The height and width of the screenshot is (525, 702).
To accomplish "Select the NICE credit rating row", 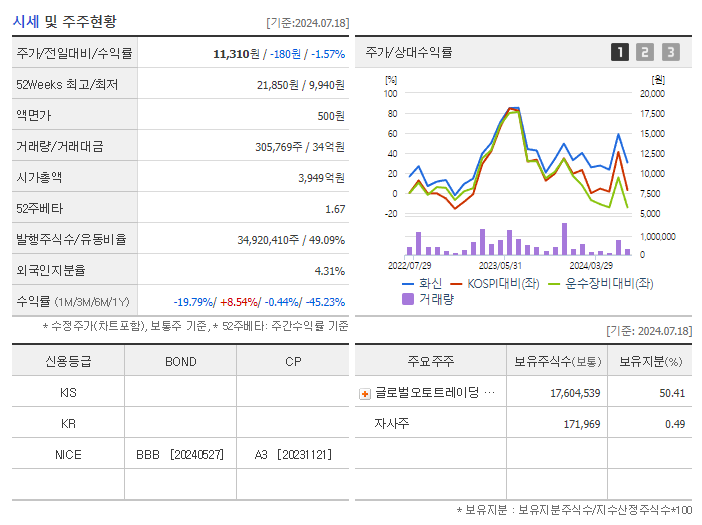I will [180, 454].
